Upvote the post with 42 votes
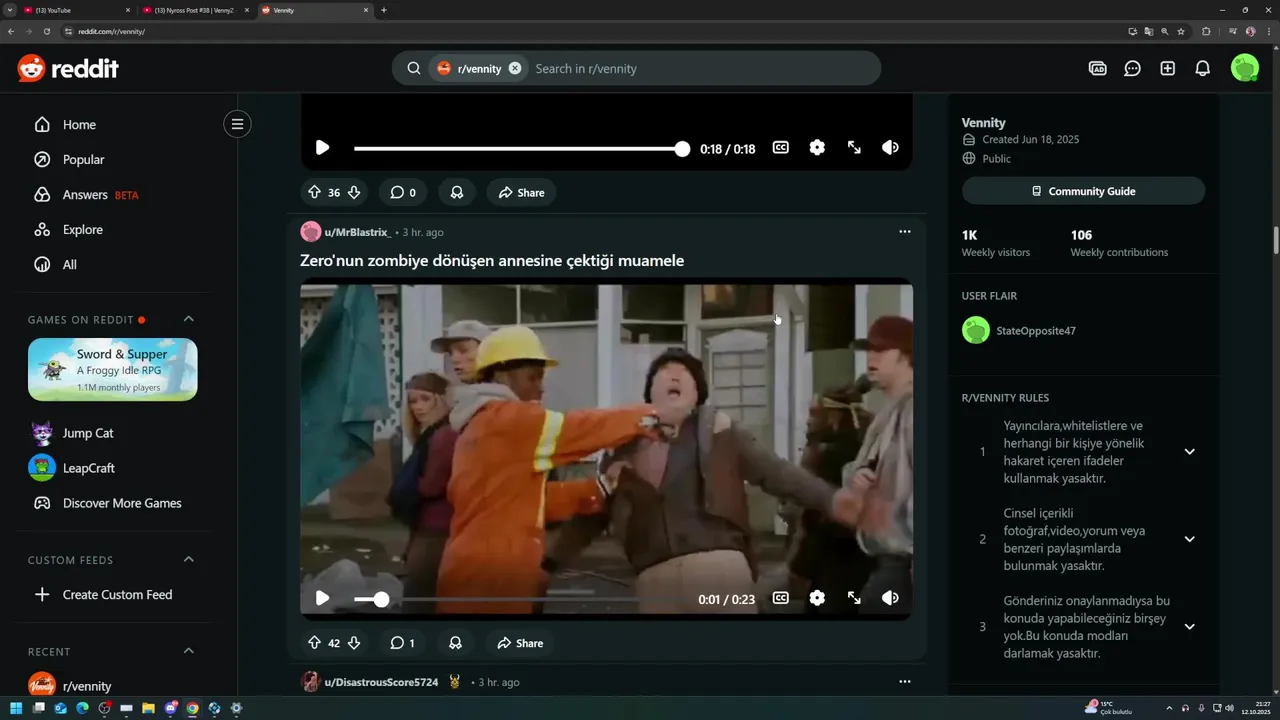This screenshot has height=720, width=1280. 314,643
